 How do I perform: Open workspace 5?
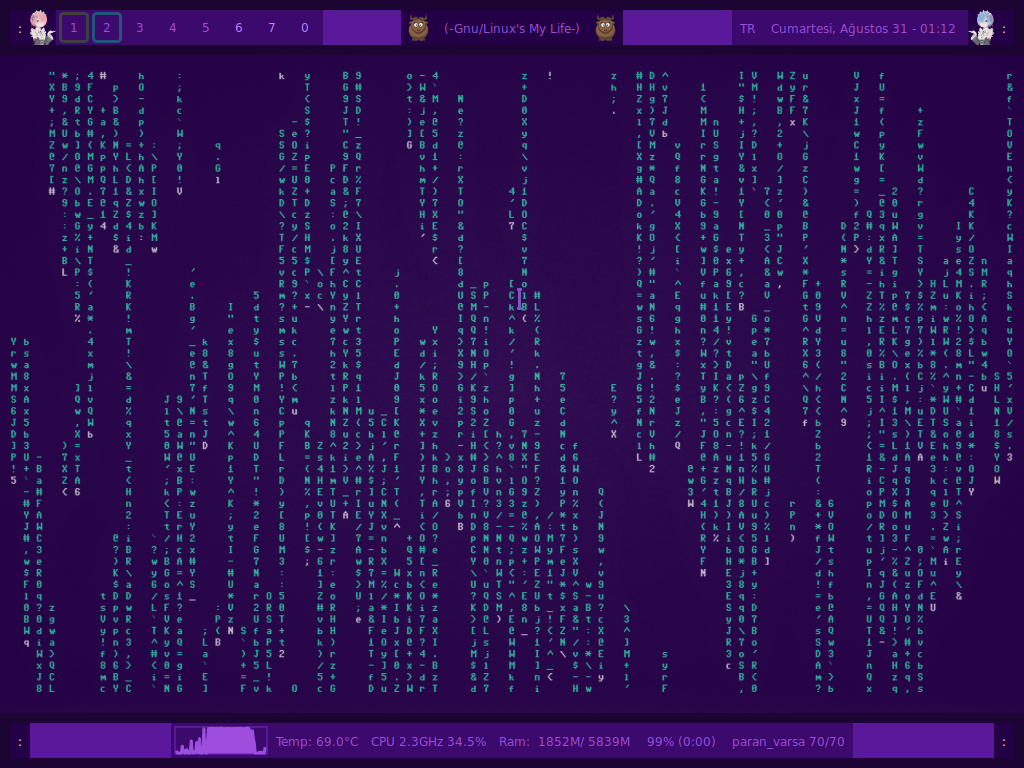(206, 28)
